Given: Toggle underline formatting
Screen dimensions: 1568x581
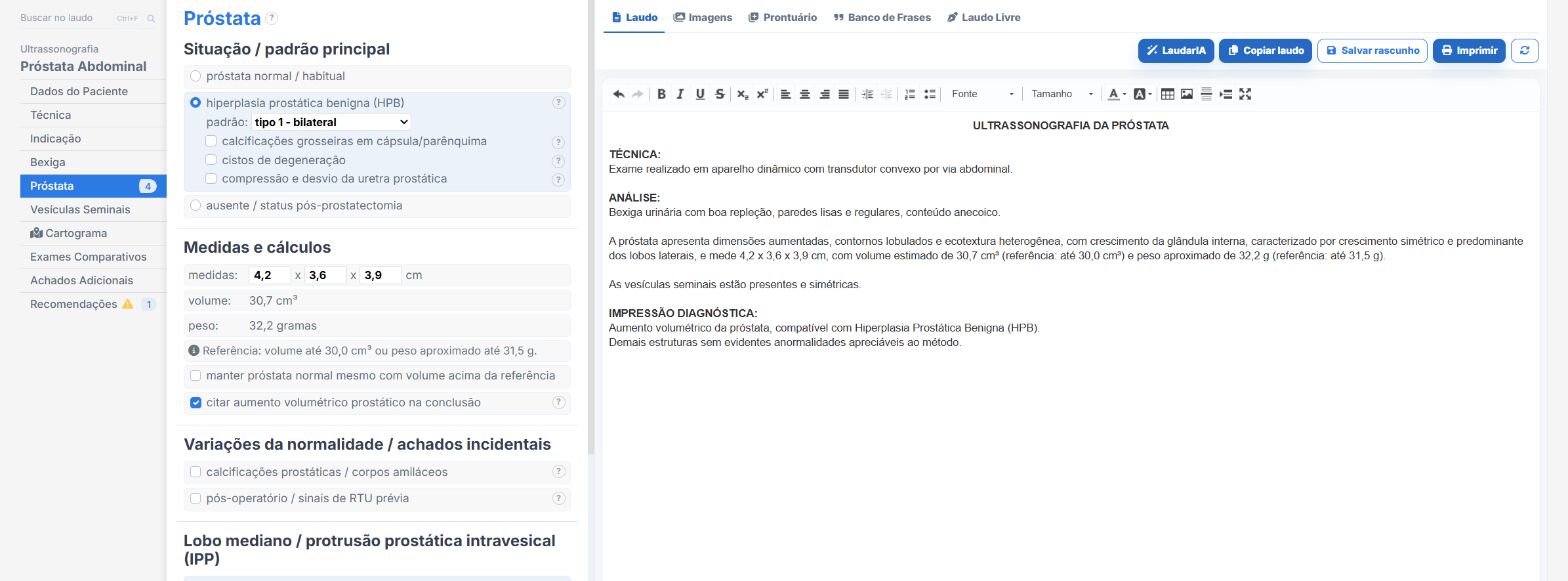Looking at the screenshot, I should click(700, 94).
